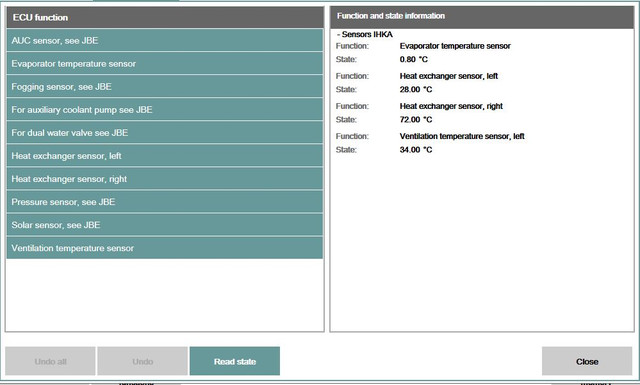Select Heat exchanger sensor, right in ECU list
The width and height of the screenshot is (640, 385).
tap(164, 179)
